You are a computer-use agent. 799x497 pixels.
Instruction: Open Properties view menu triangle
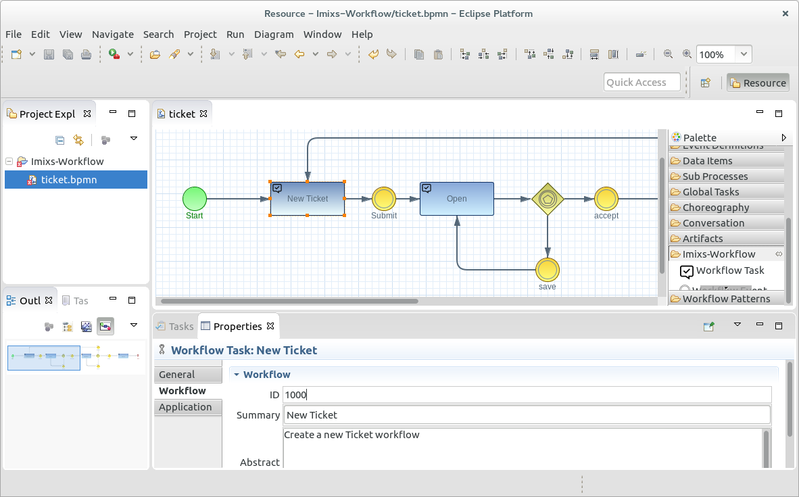[737, 324]
